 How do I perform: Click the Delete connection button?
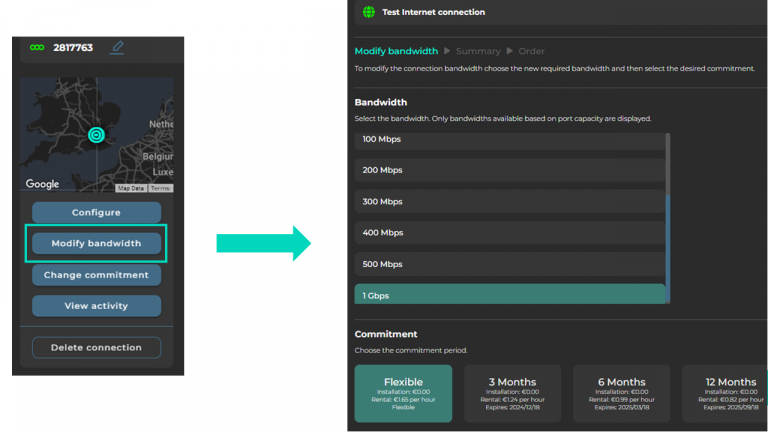96,347
